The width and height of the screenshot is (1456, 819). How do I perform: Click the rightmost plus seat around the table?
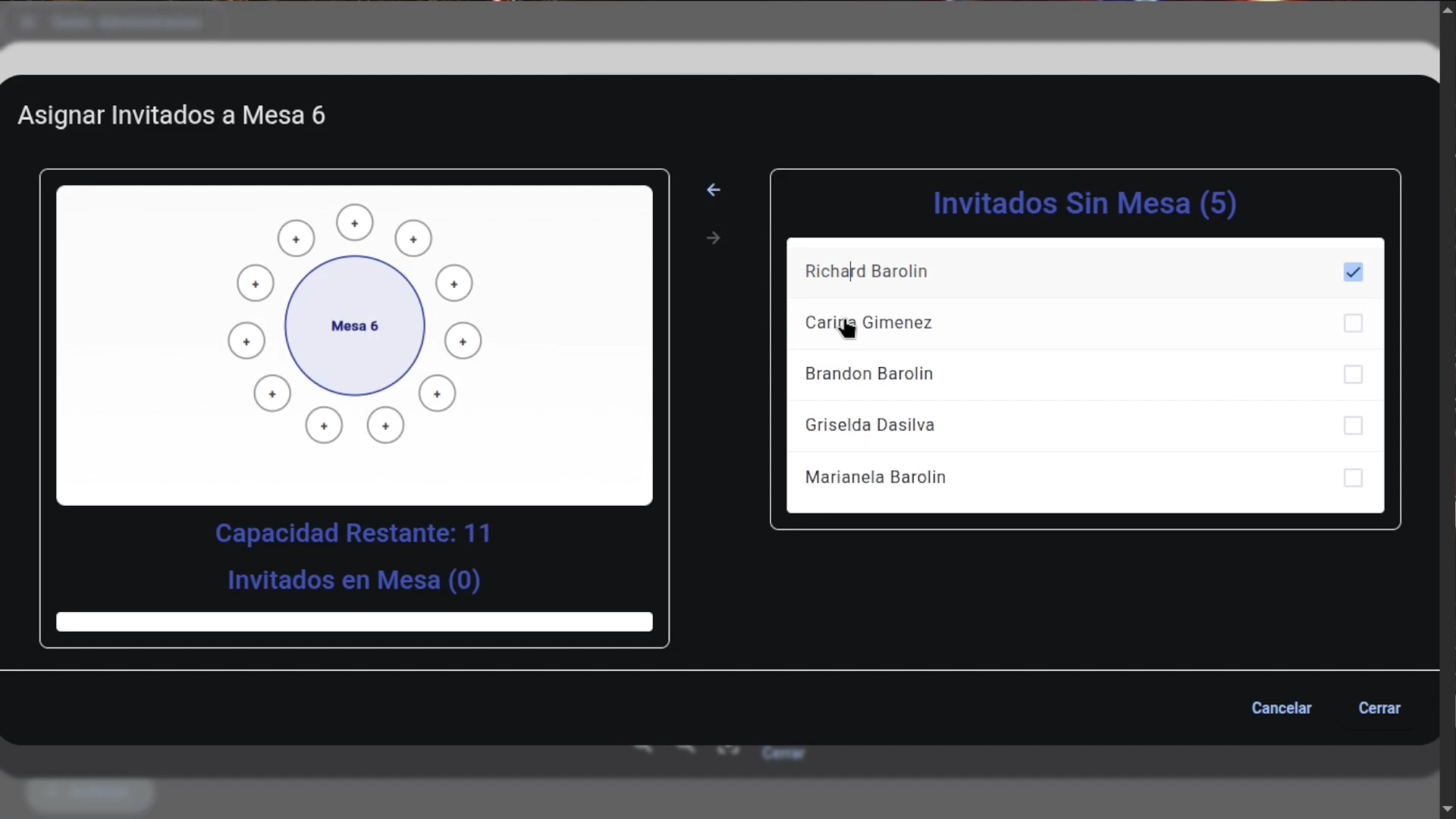(x=463, y=341)
